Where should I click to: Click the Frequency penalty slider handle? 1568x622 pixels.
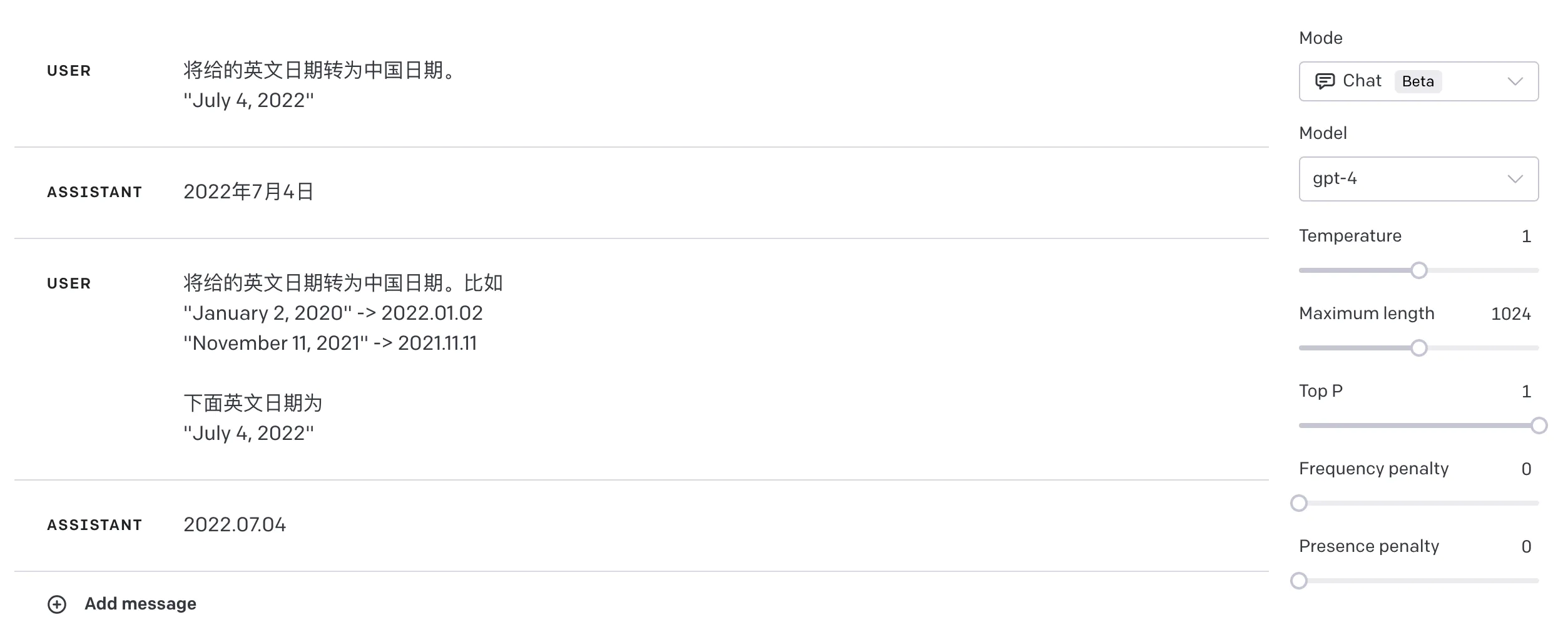(1299, 503)
